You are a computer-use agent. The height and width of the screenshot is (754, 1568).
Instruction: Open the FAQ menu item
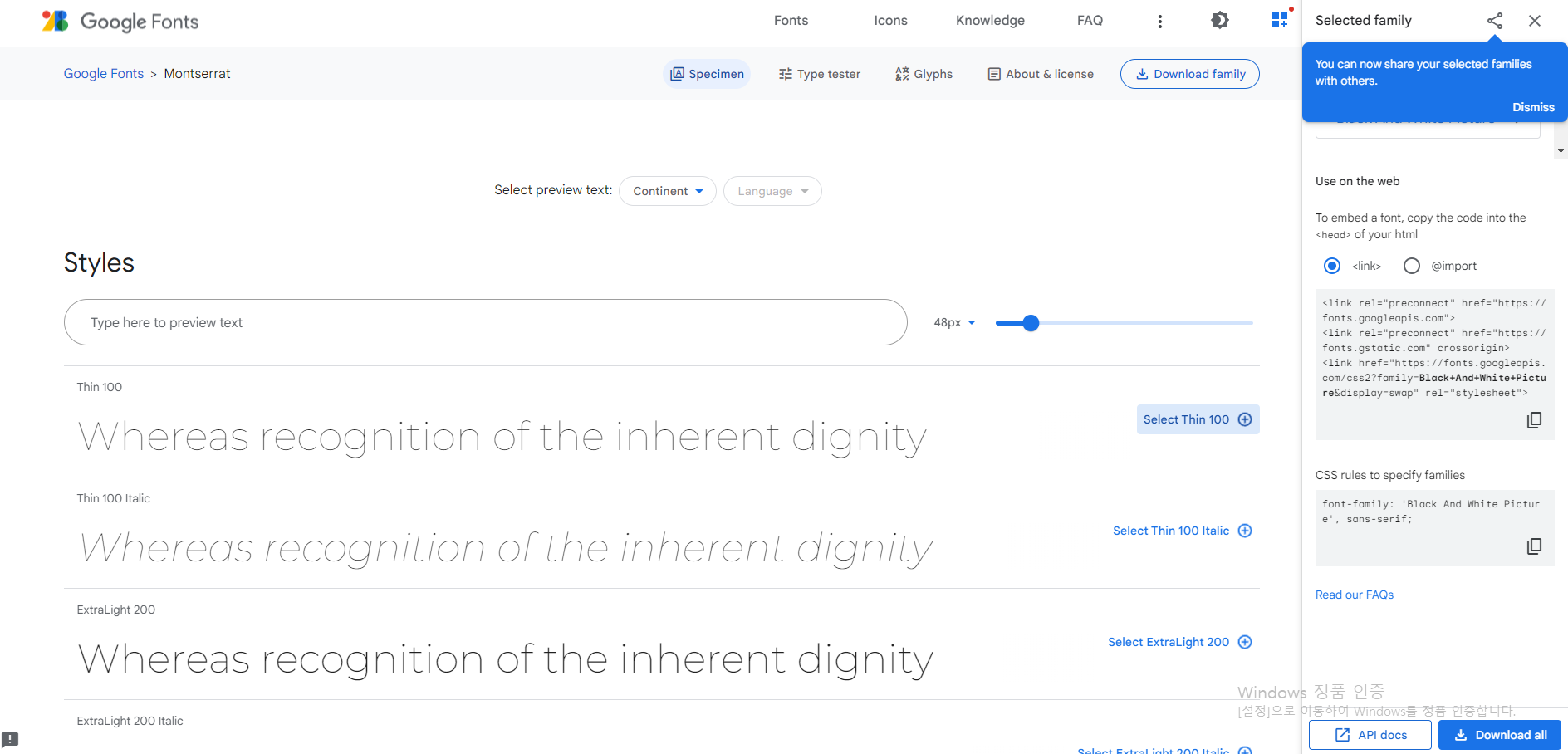tap(1090, 21)
